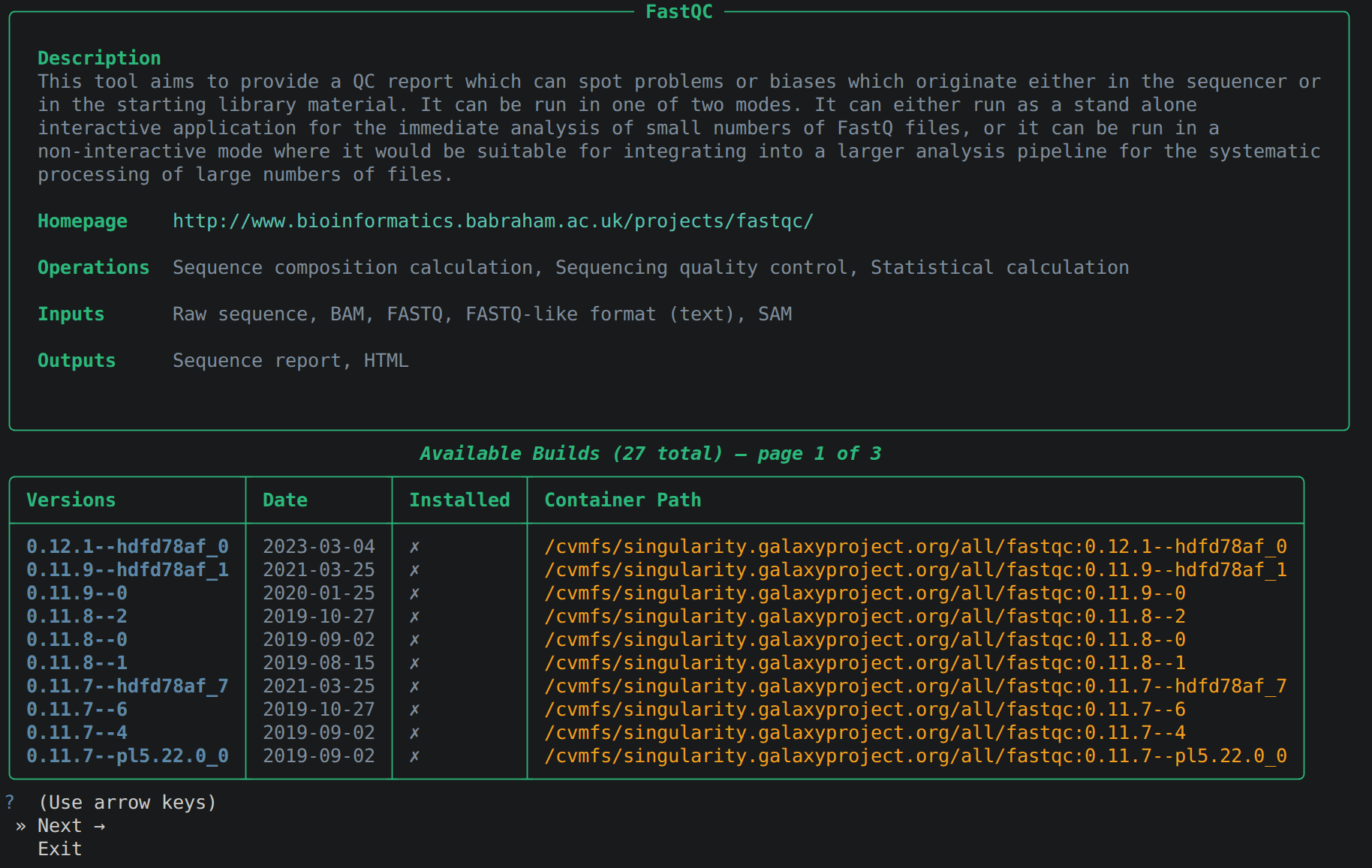Click the Container Path column header

623,500
